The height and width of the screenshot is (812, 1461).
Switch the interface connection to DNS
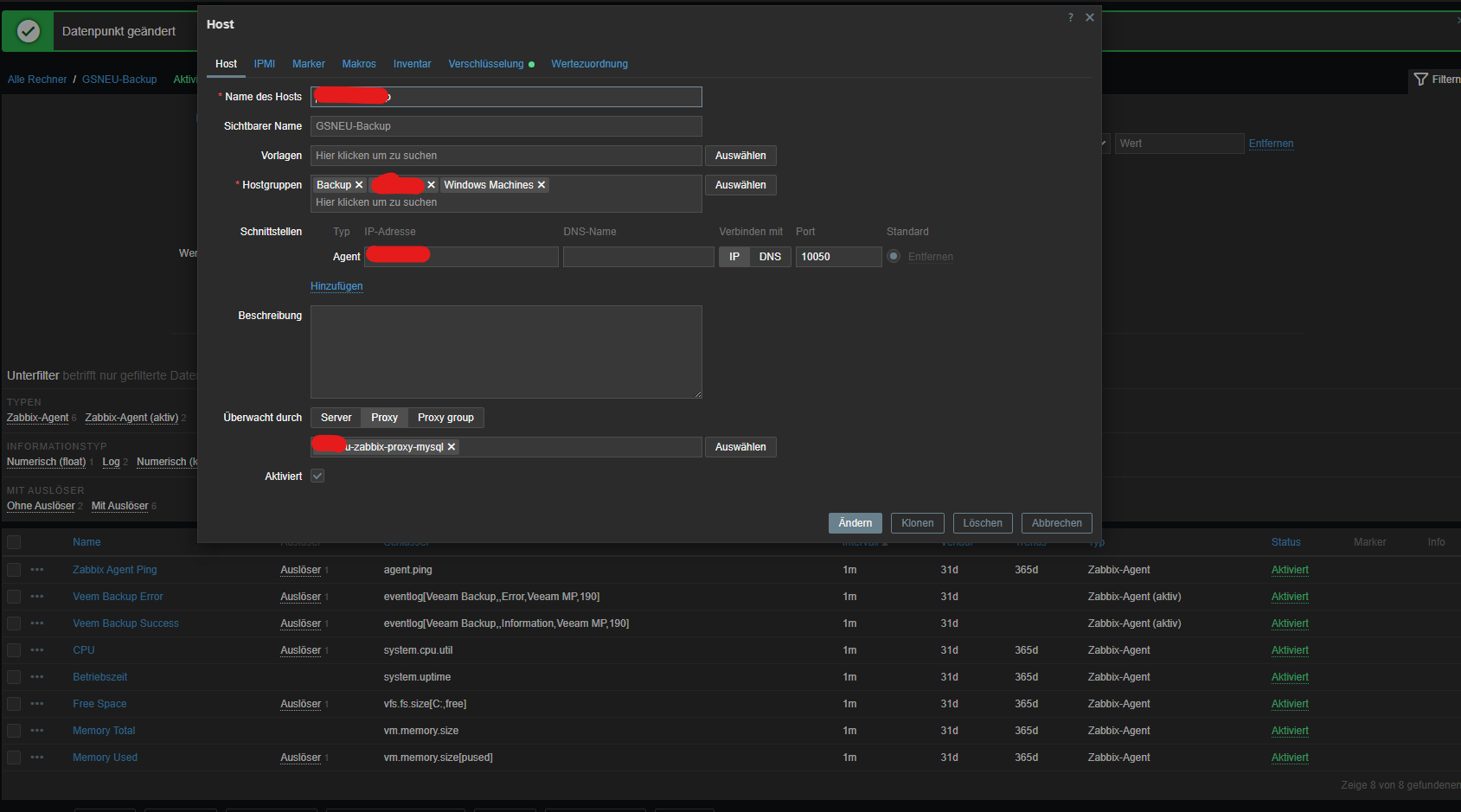[x=770, y=257]
